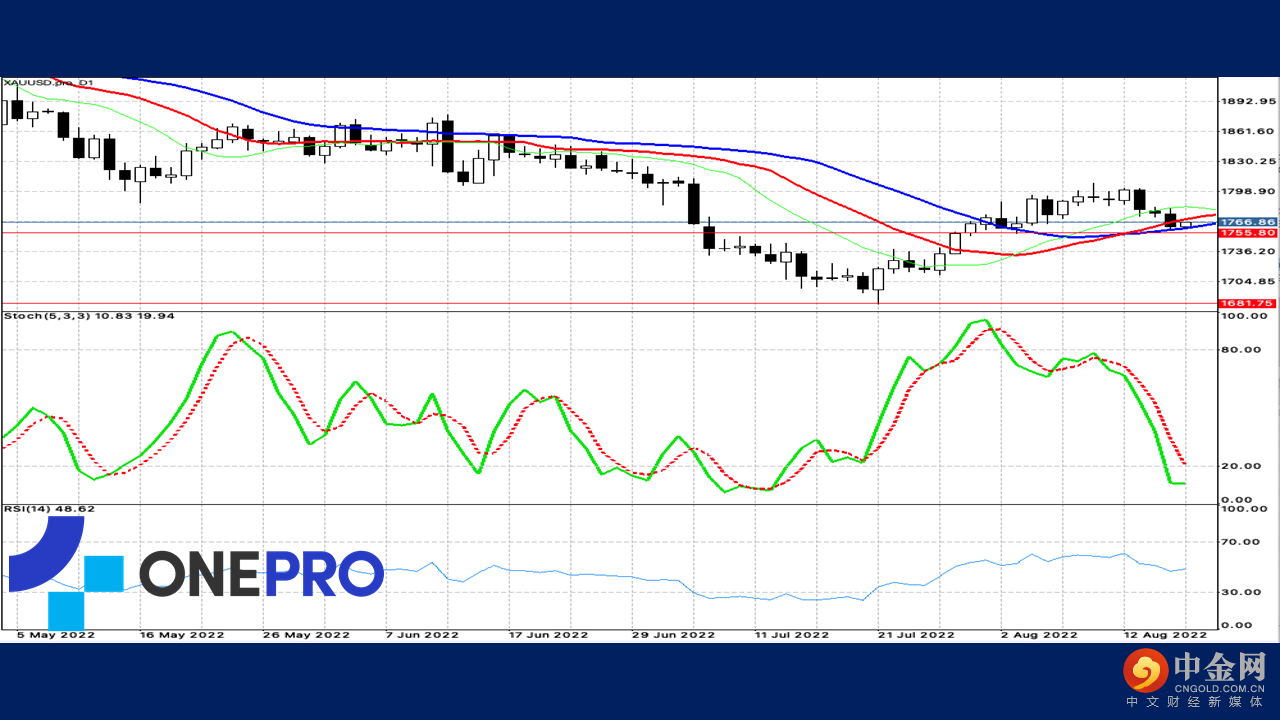Click the 5 May 2022 date marker
The image size is (1280, 720).
(x=56, y=635)
